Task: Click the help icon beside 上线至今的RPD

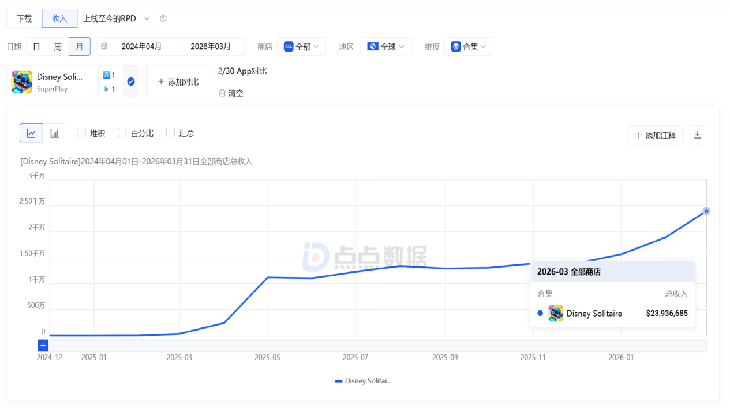Action: click(x=163, y=18)
